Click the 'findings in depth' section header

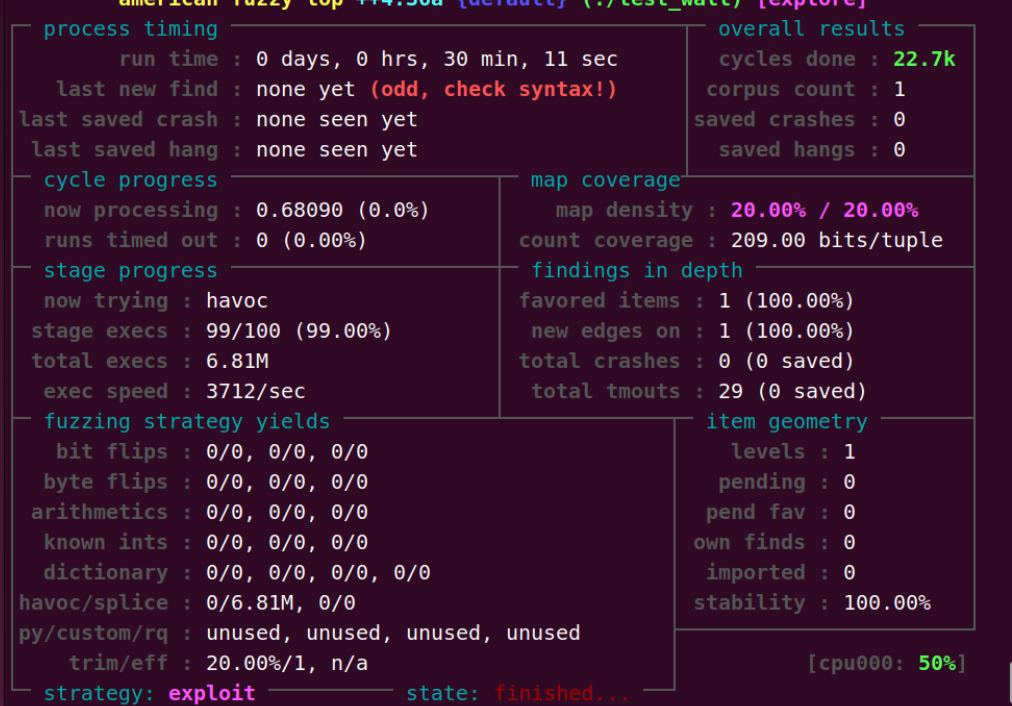636,270
